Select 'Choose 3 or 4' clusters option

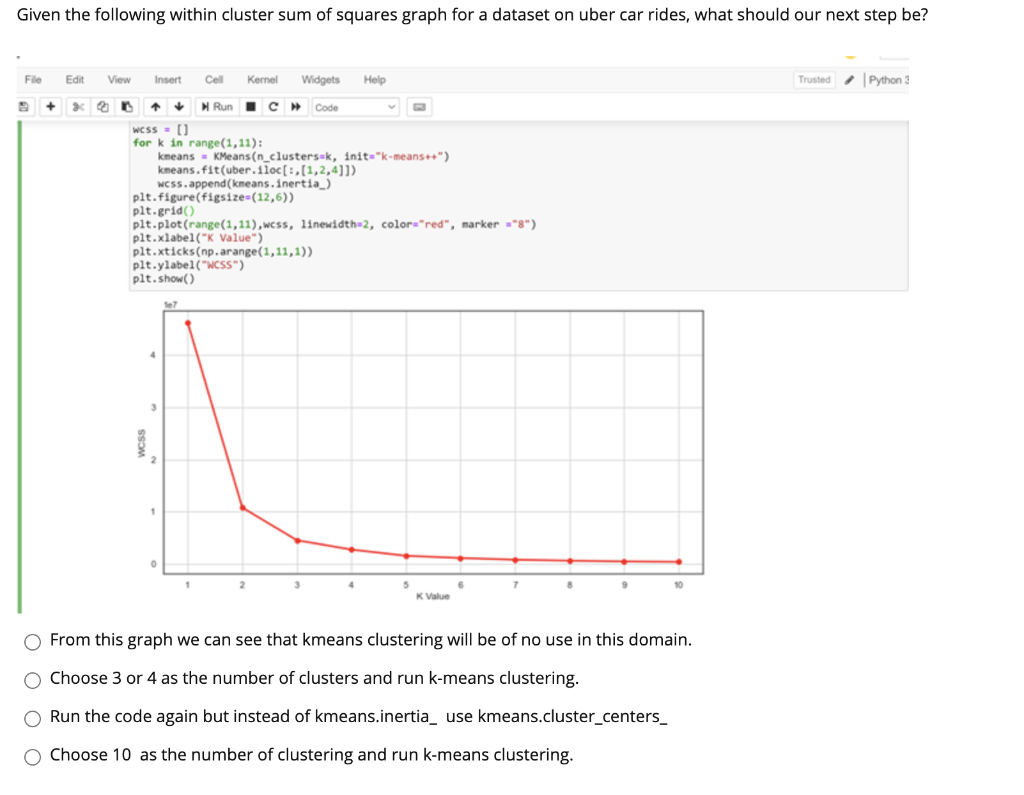pyautogui.click(x=33, y=680)
